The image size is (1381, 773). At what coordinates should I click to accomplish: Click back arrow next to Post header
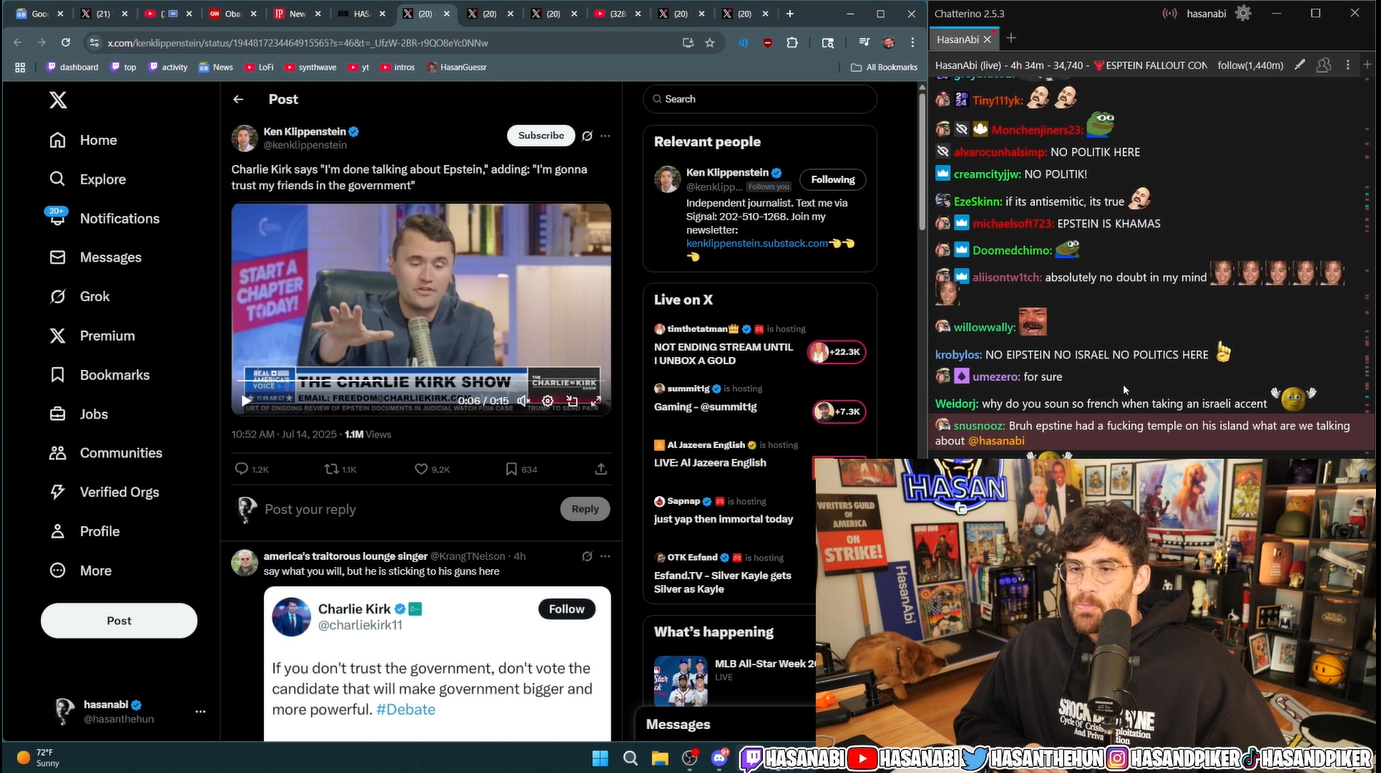[238, 99]
